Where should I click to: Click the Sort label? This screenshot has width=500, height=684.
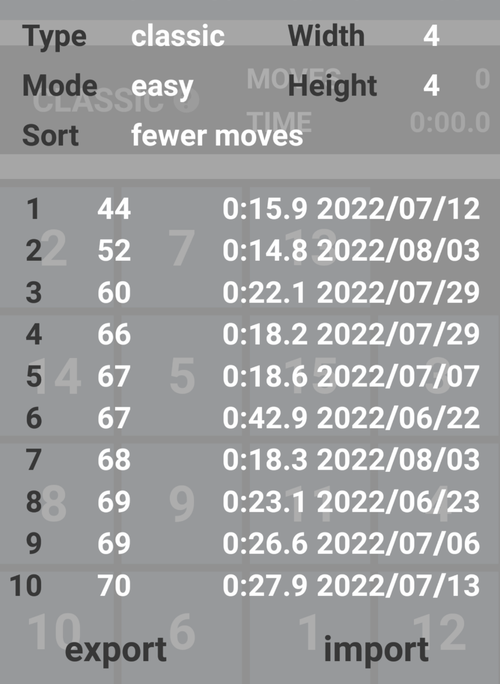[50, 135]
